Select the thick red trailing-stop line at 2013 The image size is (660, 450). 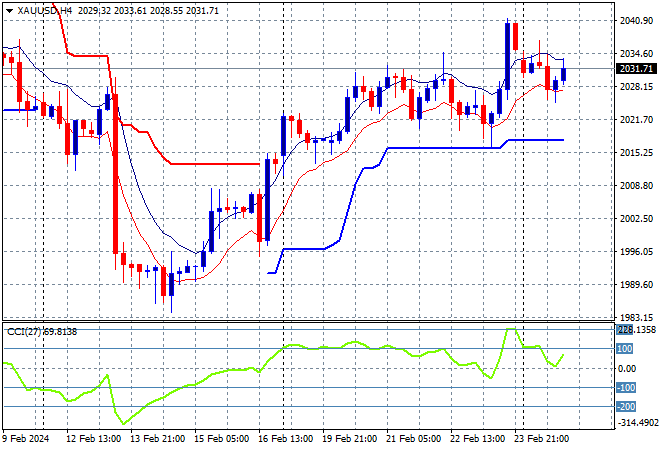215,164
